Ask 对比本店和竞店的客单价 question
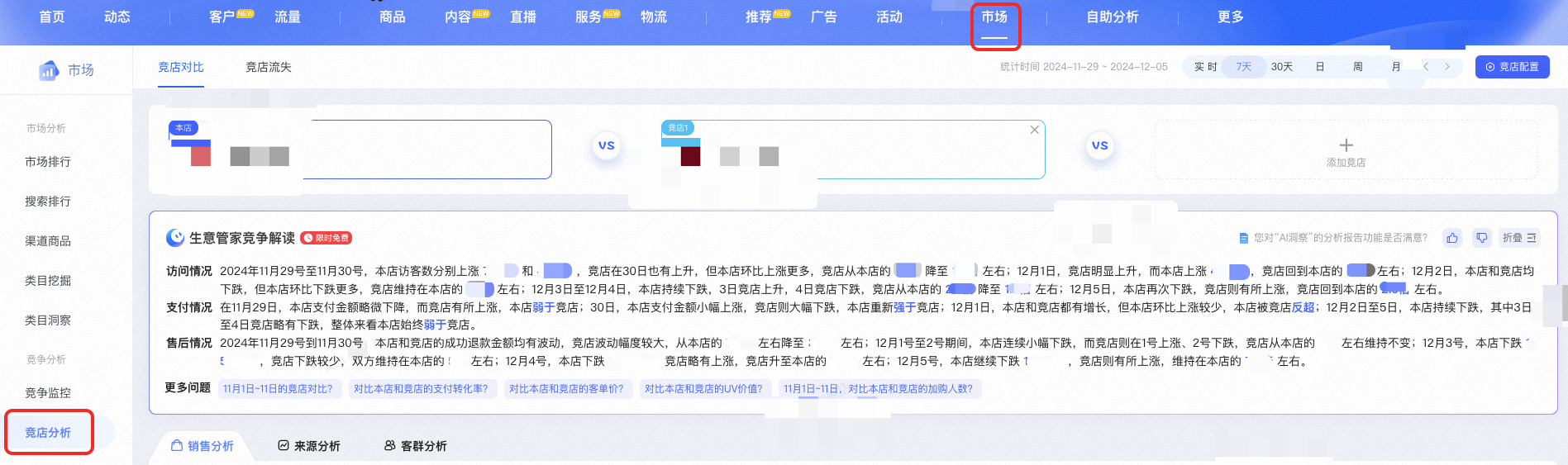The image size is (1568, 465). coord(567,389)
